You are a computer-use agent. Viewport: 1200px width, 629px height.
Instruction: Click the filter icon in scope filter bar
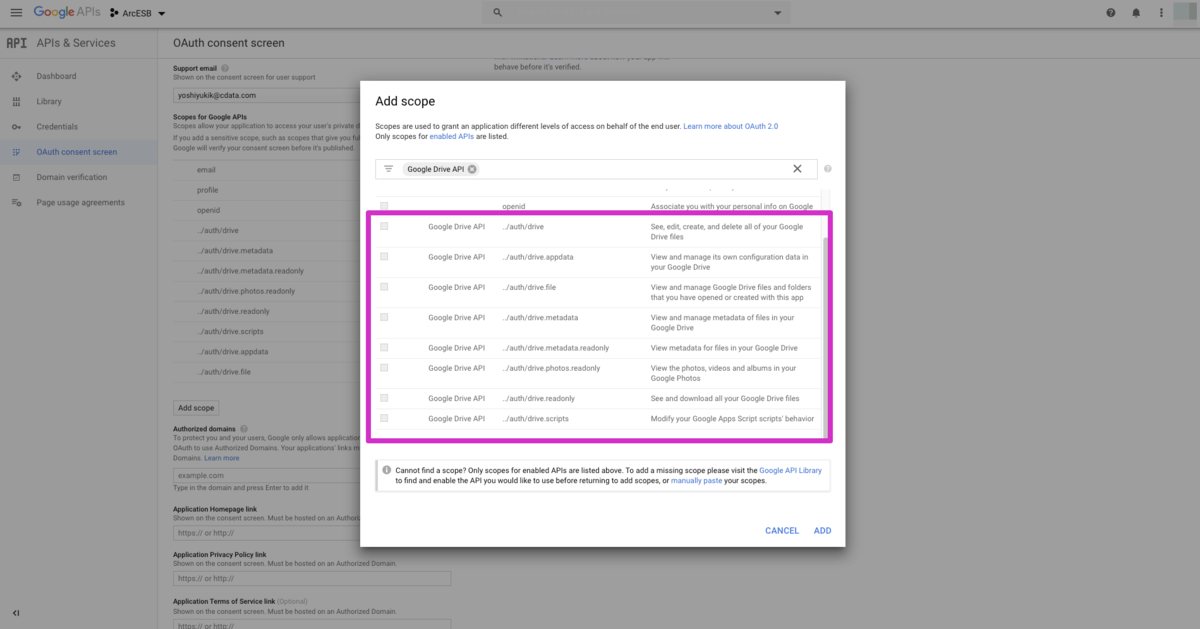(x=389, y=169)
